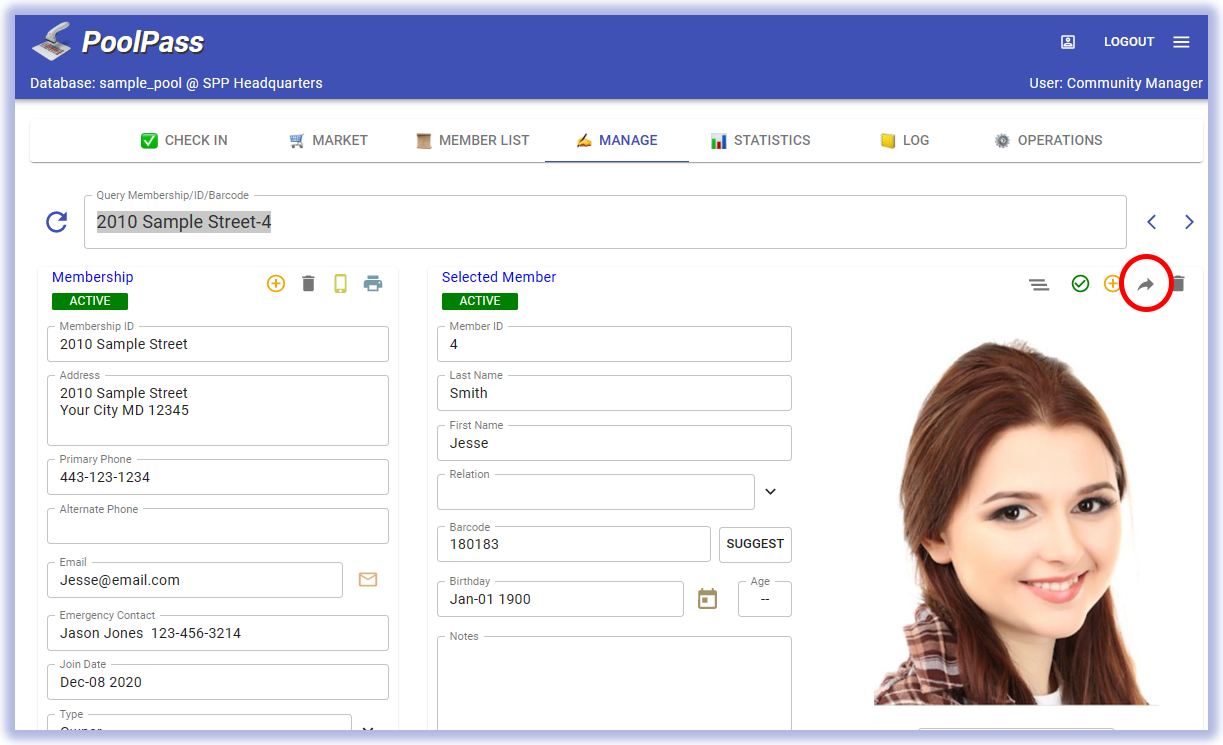Screen dimensions: 1223x745
Task: Add a new member with the orange plus icon
Action: coord(1112,284)
